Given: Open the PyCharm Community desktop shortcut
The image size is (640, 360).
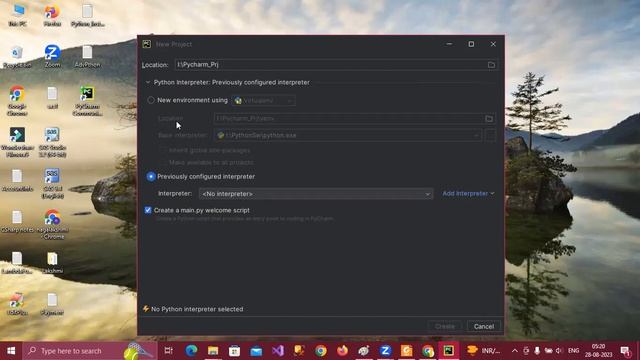Looking at the screenshot, I should [87, 101].
